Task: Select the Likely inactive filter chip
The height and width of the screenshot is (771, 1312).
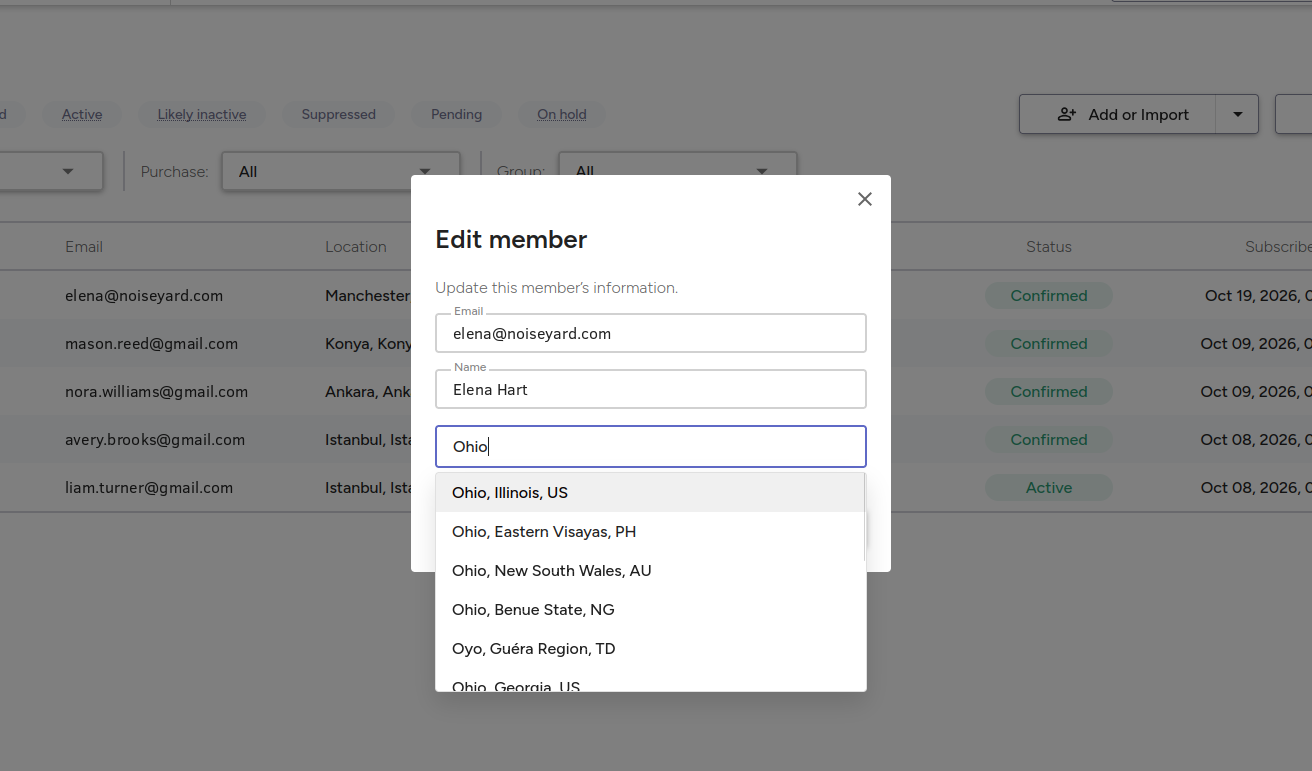Action: (x=201, y=115)
